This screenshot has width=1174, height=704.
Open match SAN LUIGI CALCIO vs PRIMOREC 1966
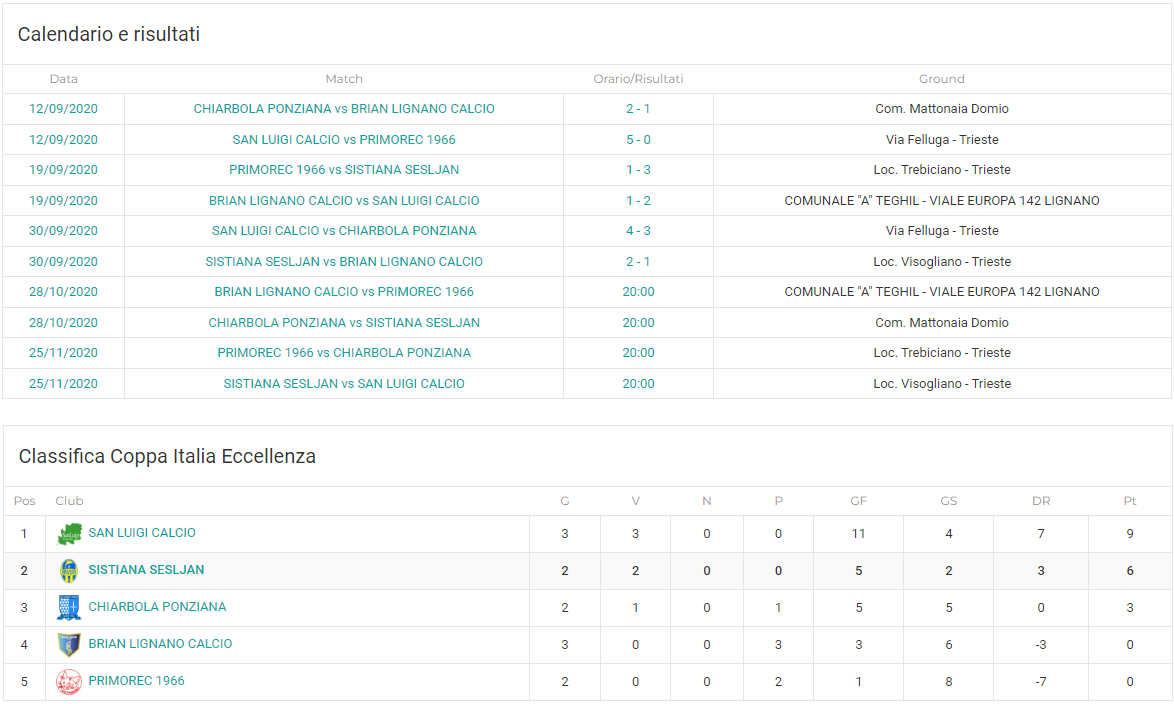coord(344,139)
